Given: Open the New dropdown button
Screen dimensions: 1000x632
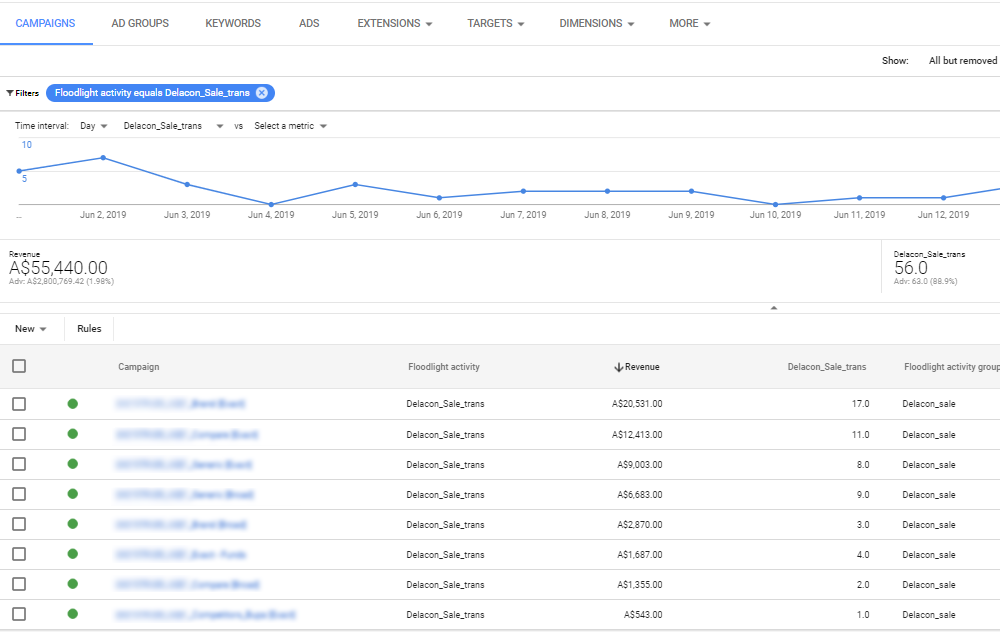Looking at the screenshot, I should click(31, 329).
